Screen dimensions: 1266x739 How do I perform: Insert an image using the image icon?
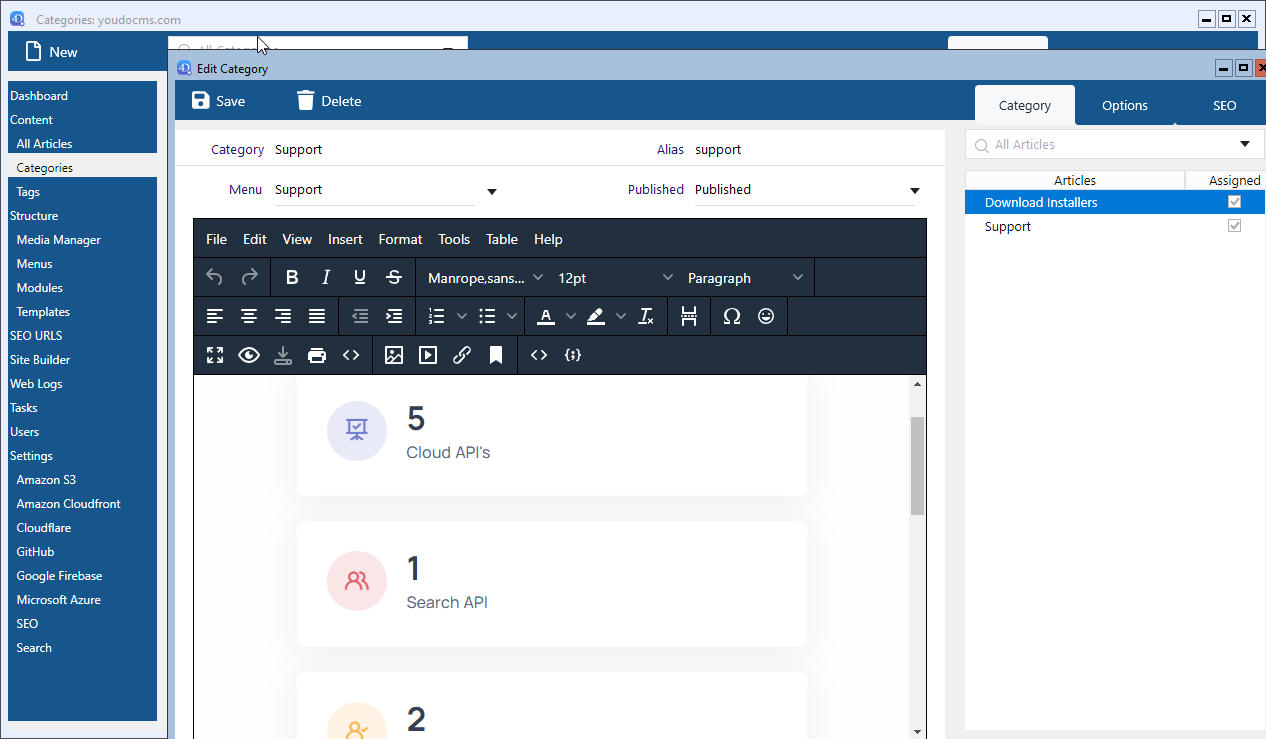coord(394,355)
